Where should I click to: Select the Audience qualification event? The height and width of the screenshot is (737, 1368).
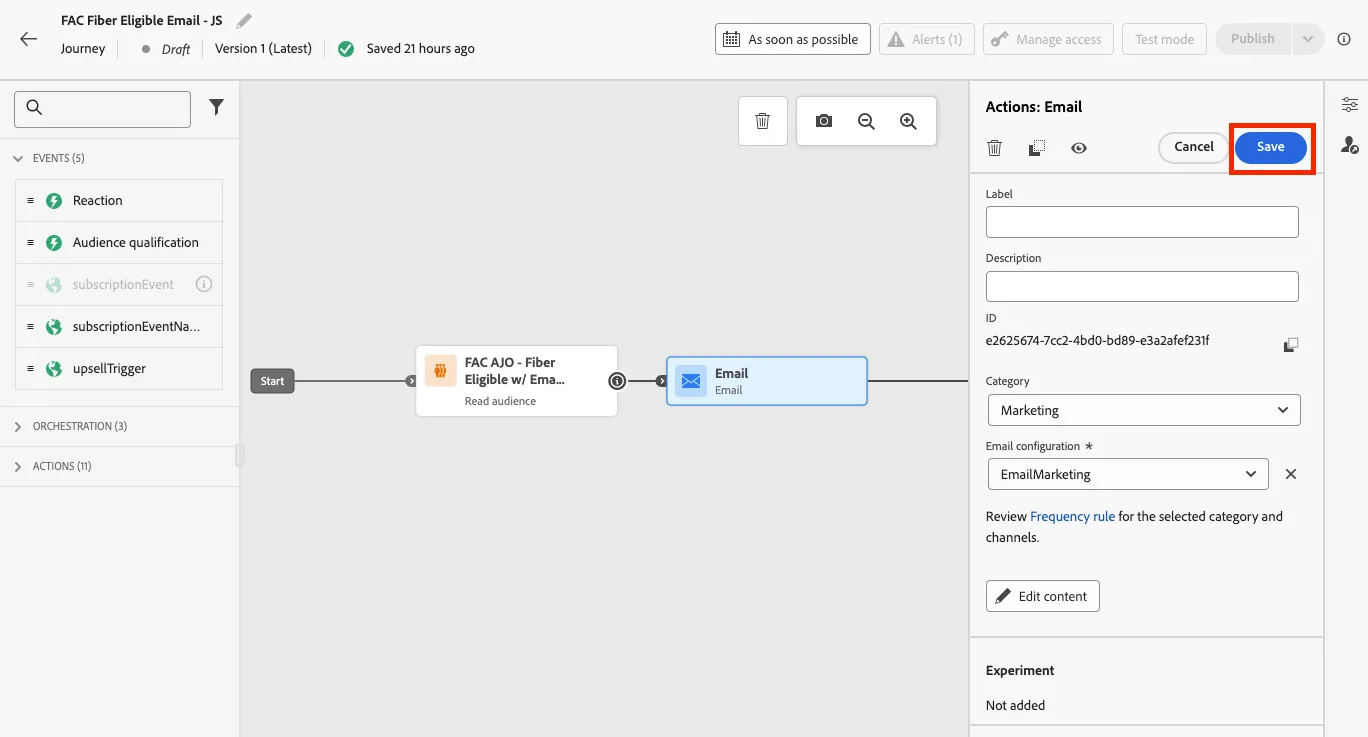(119, 242)
